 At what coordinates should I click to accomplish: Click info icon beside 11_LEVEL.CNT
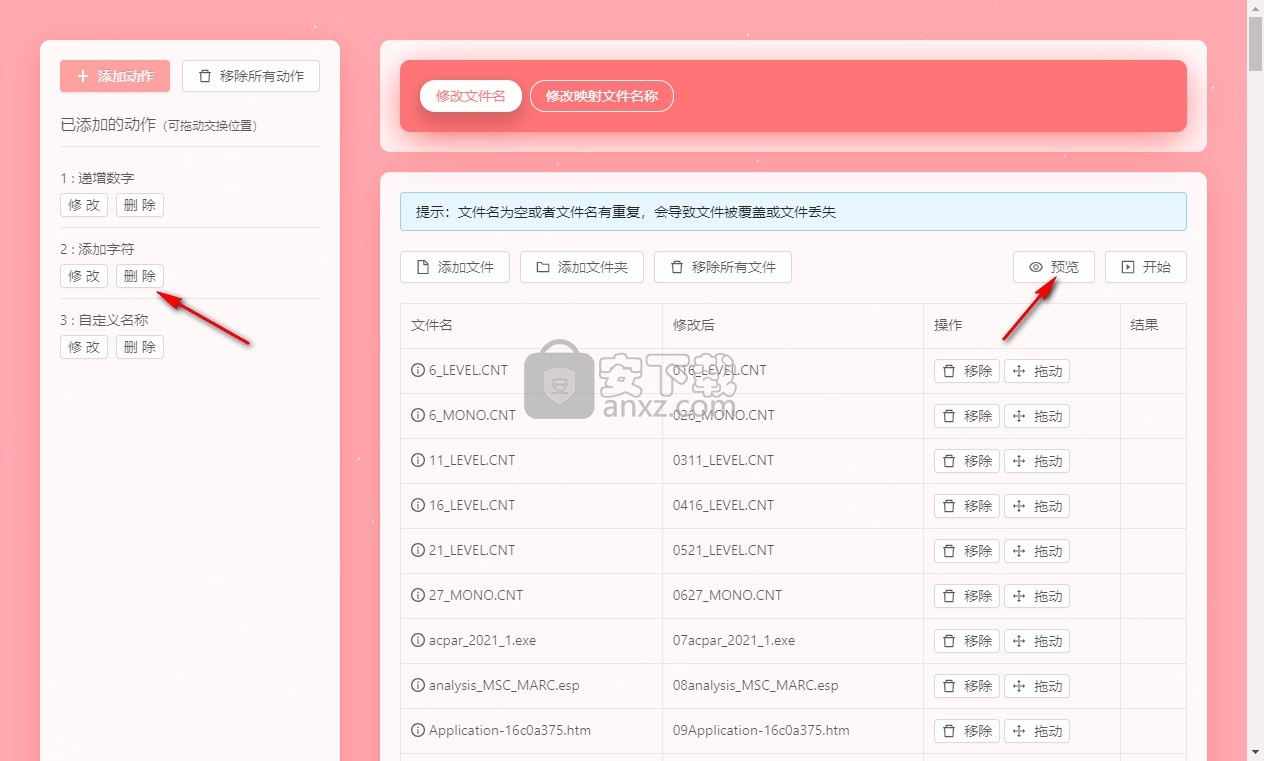tap(418, 460)
